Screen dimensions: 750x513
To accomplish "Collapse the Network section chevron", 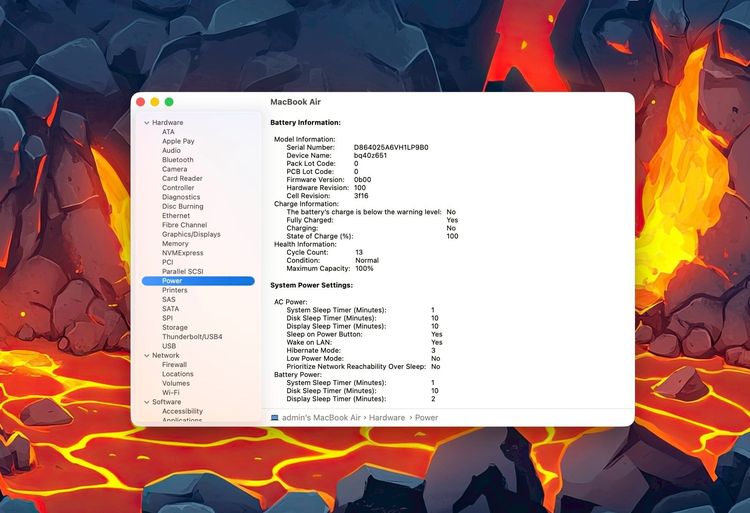I will tap(147, 356).
